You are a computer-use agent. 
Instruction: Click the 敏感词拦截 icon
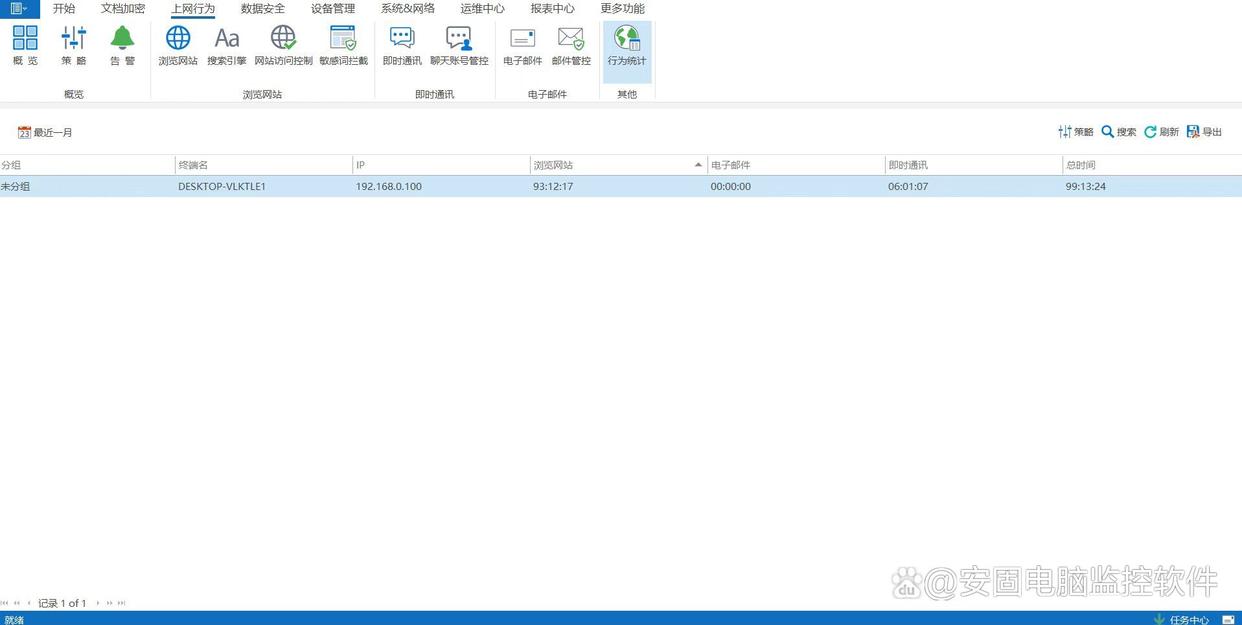343,46
